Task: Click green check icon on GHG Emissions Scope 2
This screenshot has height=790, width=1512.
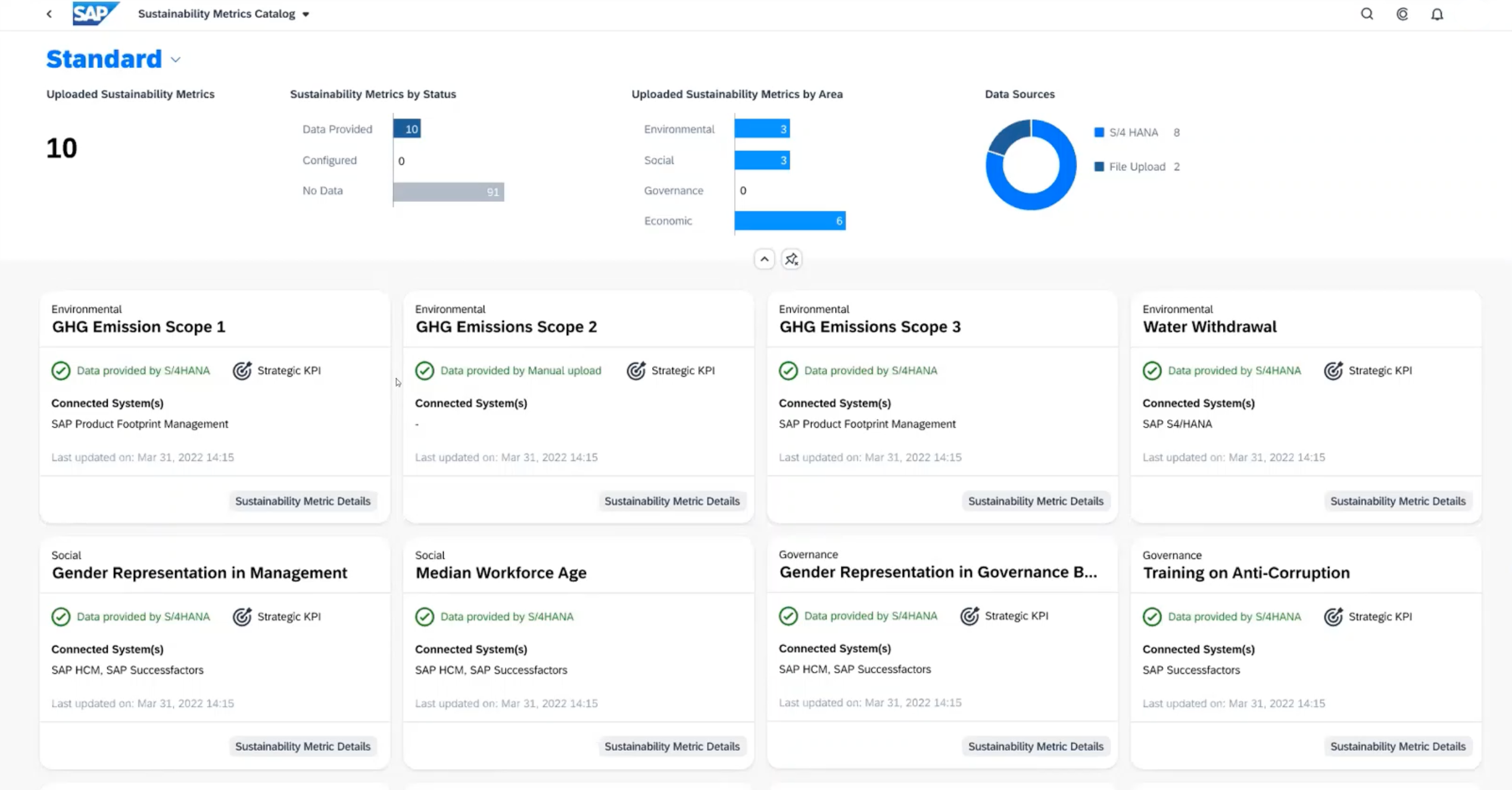Action: point(425,370)
